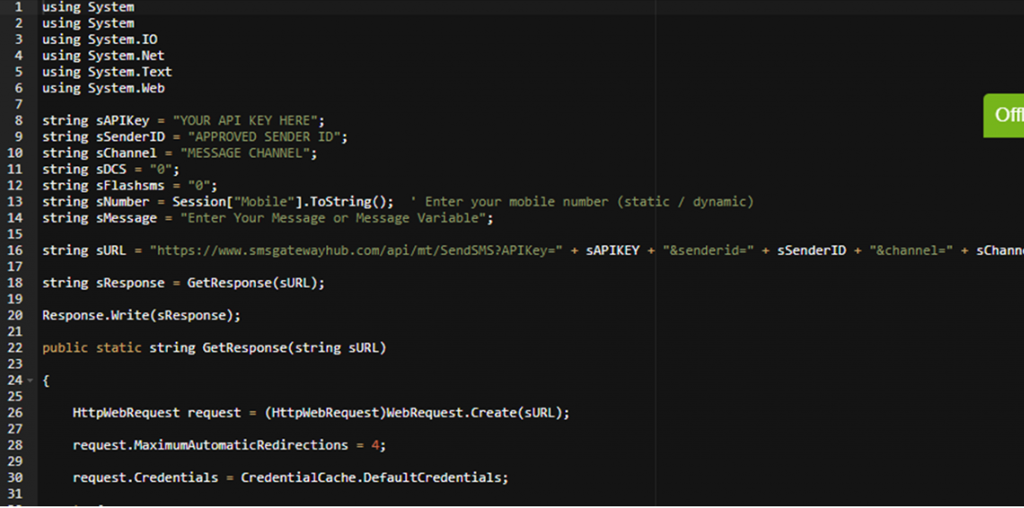
Task: Click the "MESSAGE CHANNEL" string value
Action: [247, 153]
